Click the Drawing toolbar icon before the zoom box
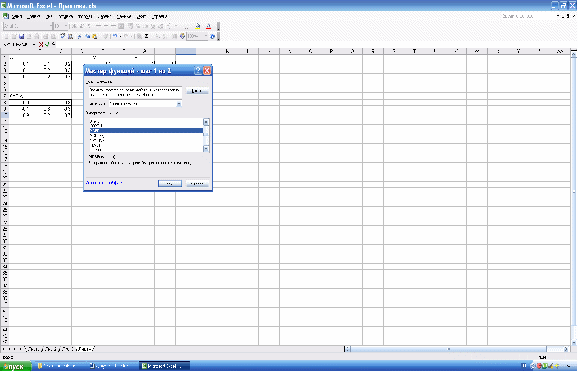 click(182, 36)
